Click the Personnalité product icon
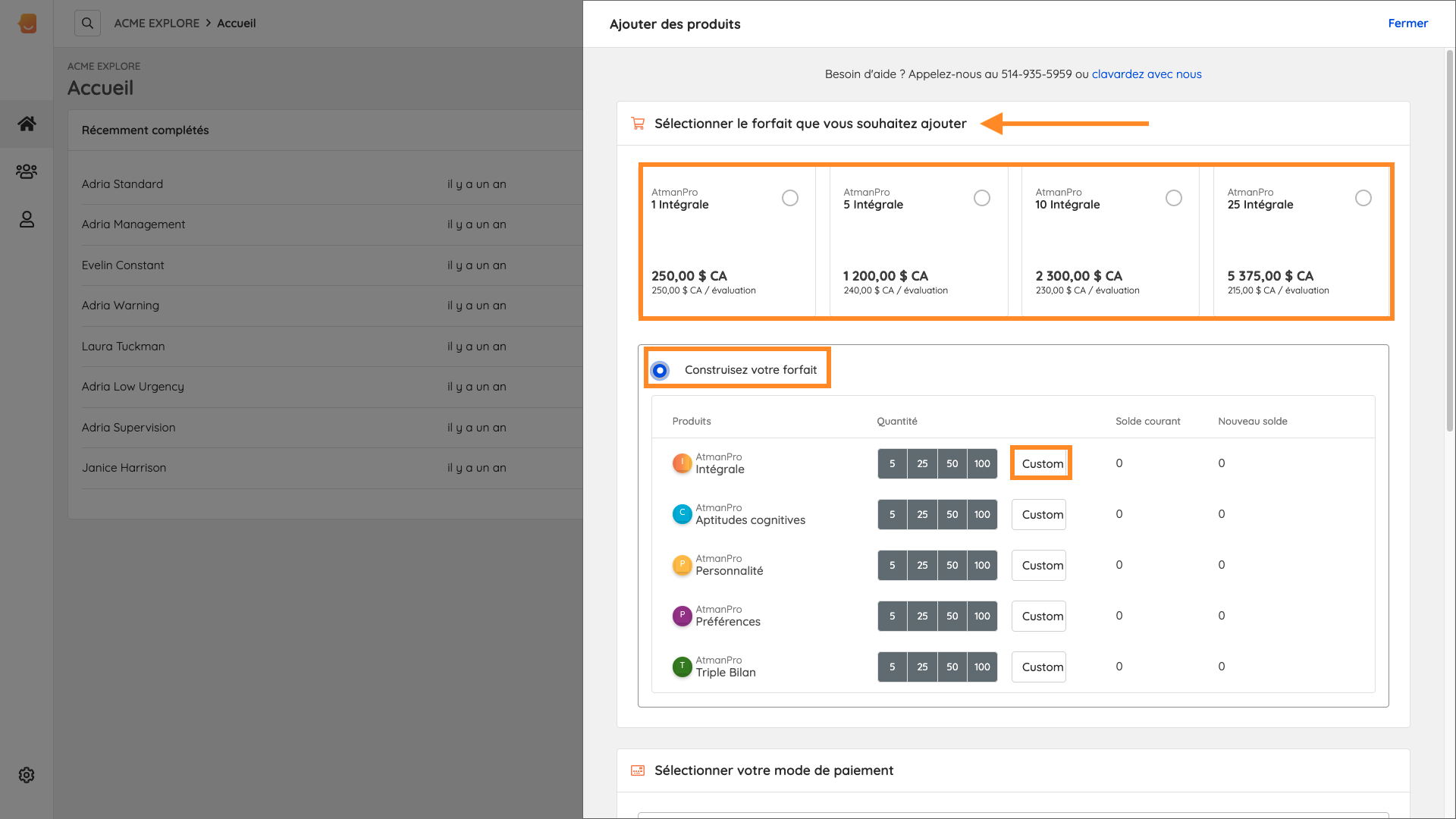This screenshot has height=819, width=1456. pos(682,564)
